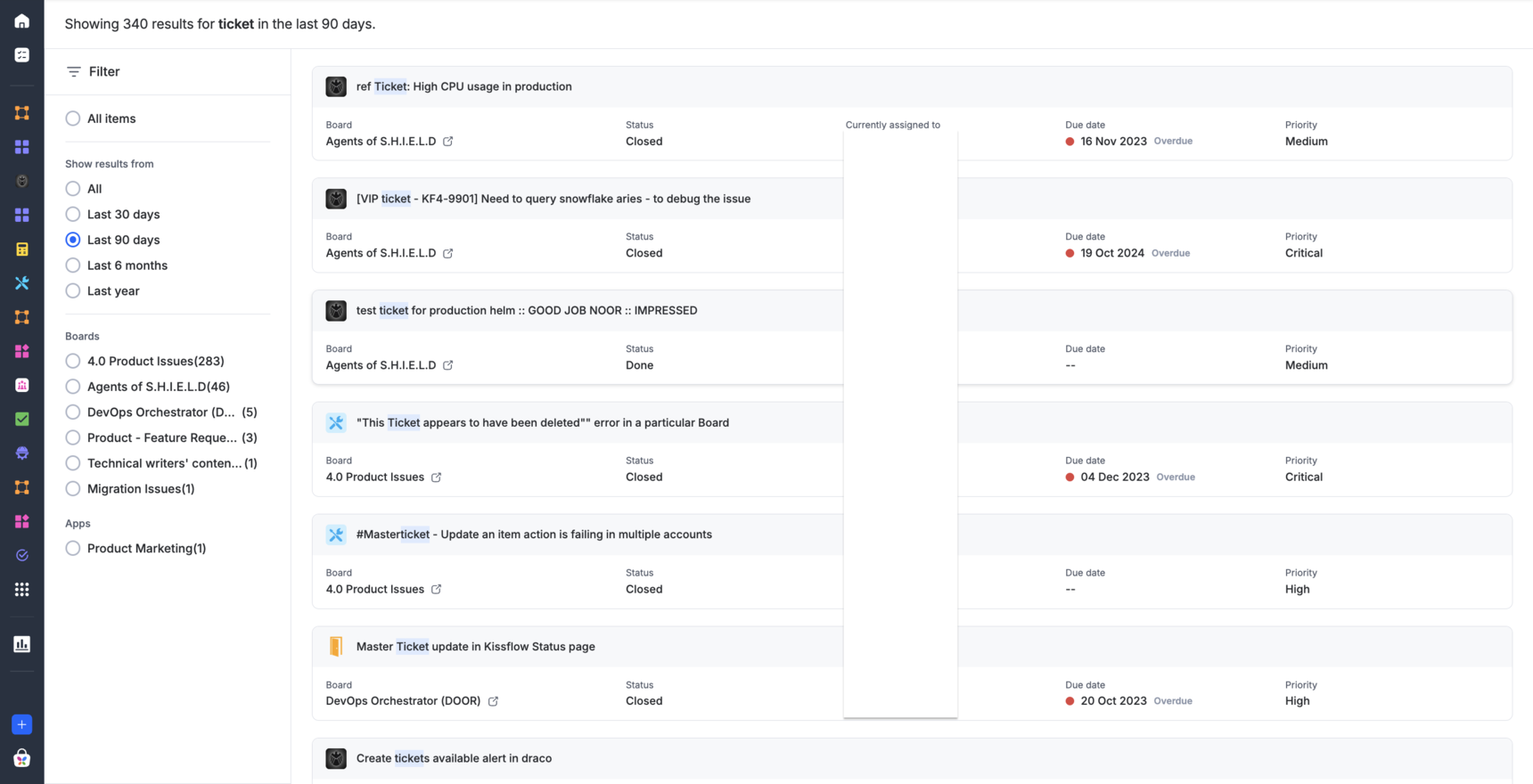The width and height of the screenshot is (1533, 784).
Task: Open the Master Ticket update in Kissflow result
Action: coord(475,647)
